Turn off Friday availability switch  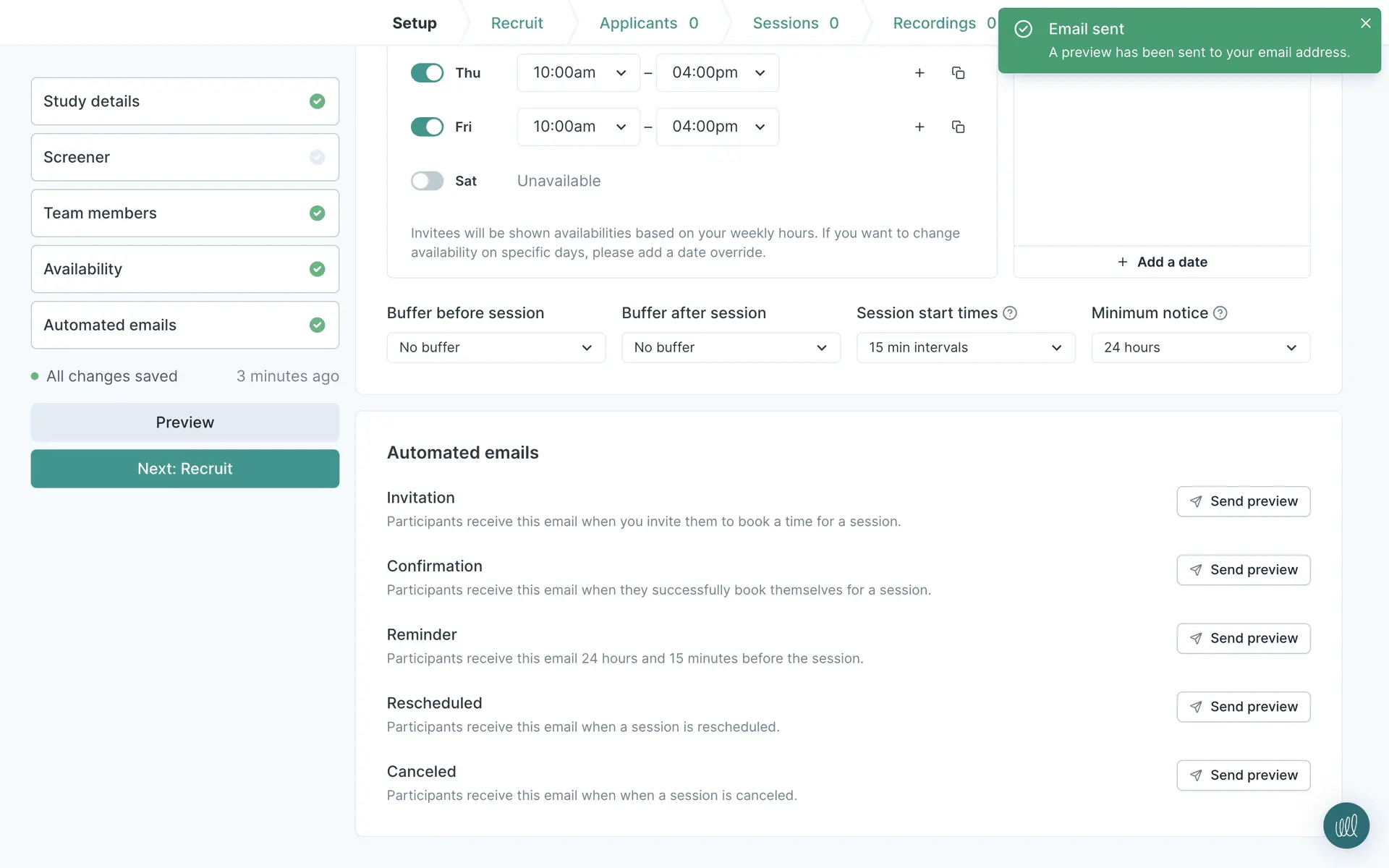(427, 127)
